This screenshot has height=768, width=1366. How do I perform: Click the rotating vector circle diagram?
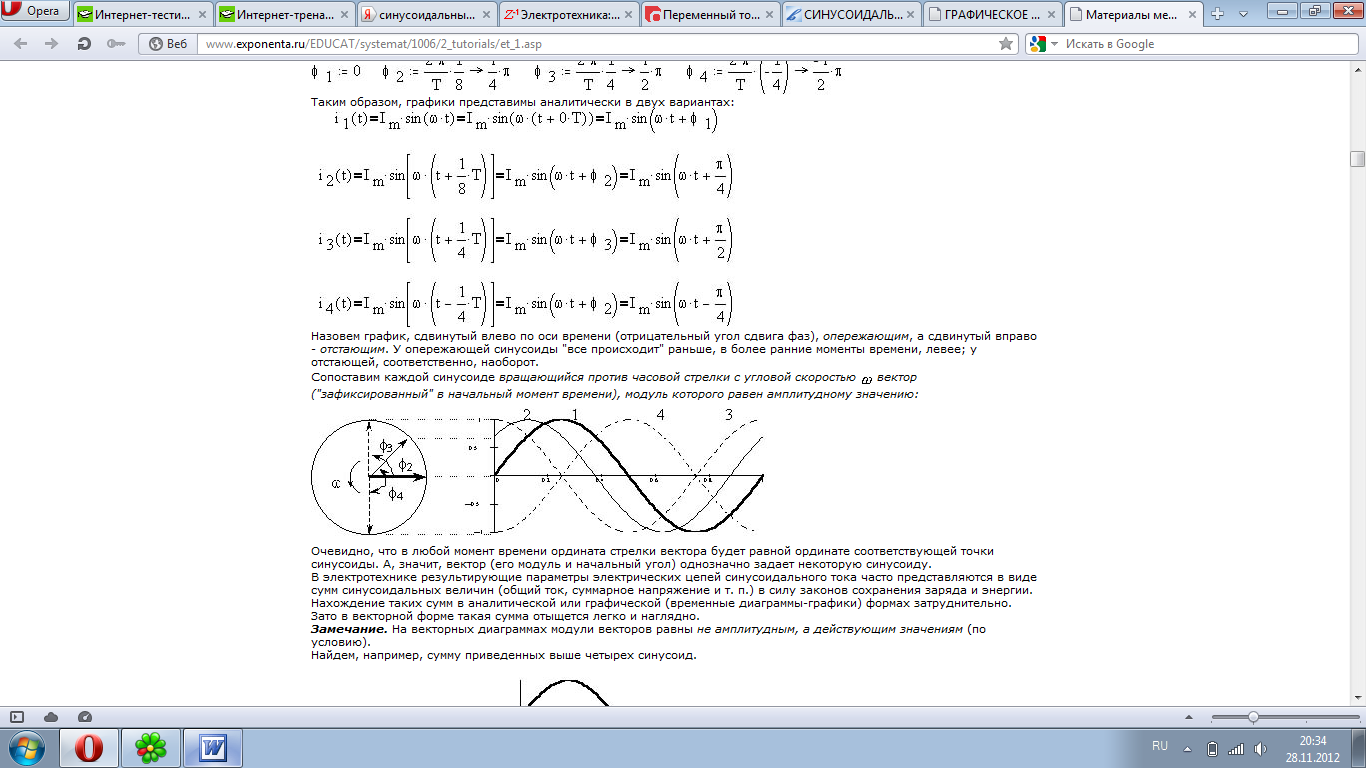pos(369,479)
